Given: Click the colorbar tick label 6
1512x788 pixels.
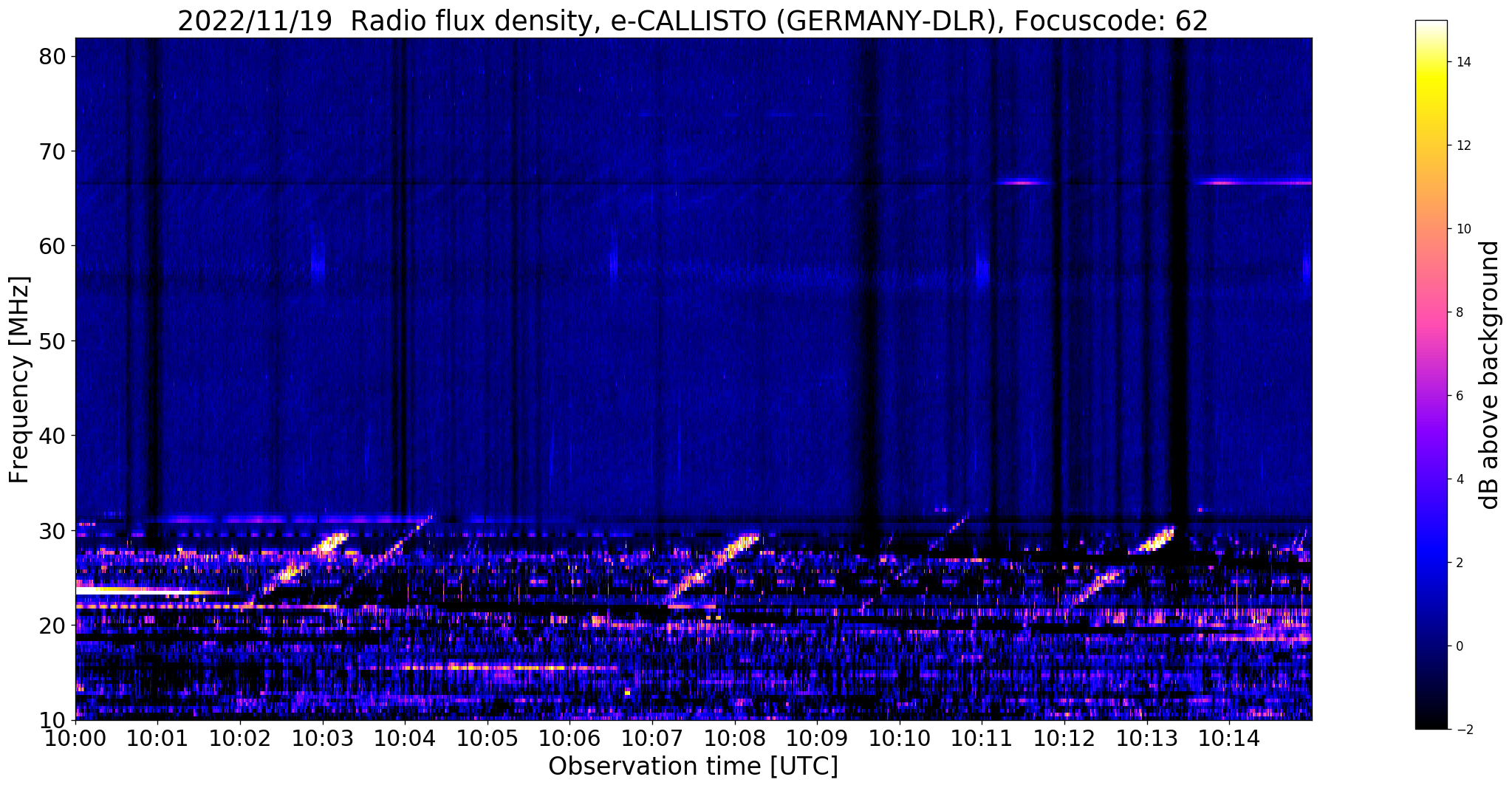Looking at the screenshot, I should click(1459, 396).
